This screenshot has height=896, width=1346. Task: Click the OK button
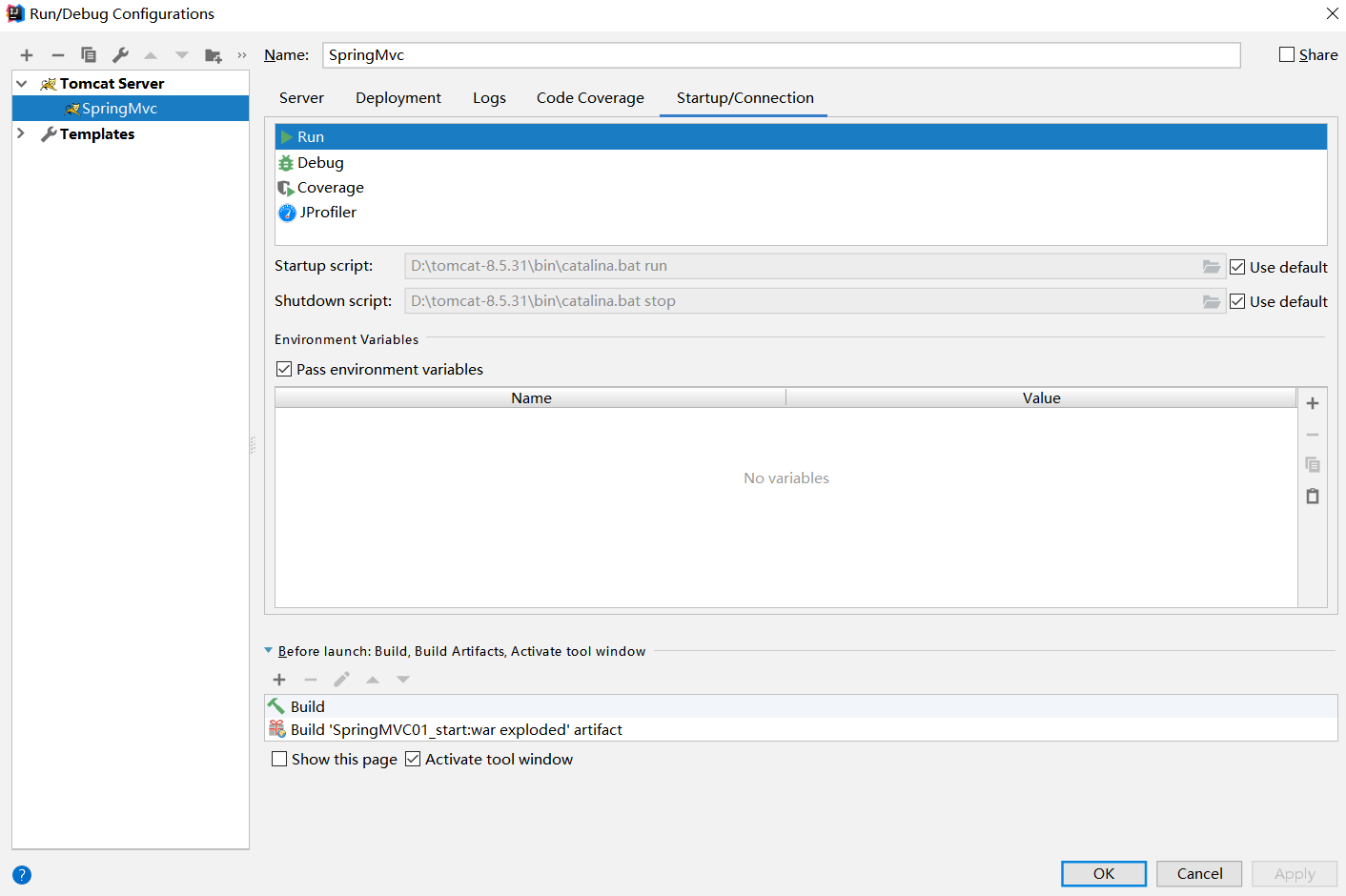[1104, 874]
